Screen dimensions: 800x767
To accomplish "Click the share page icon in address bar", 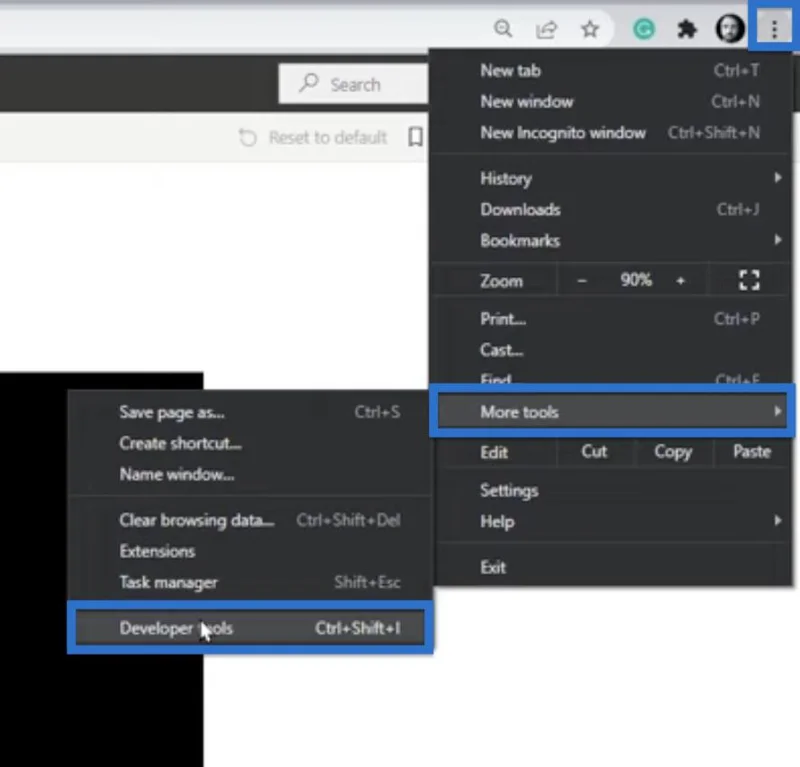I will pyautogui.click(x=546, y=30).
